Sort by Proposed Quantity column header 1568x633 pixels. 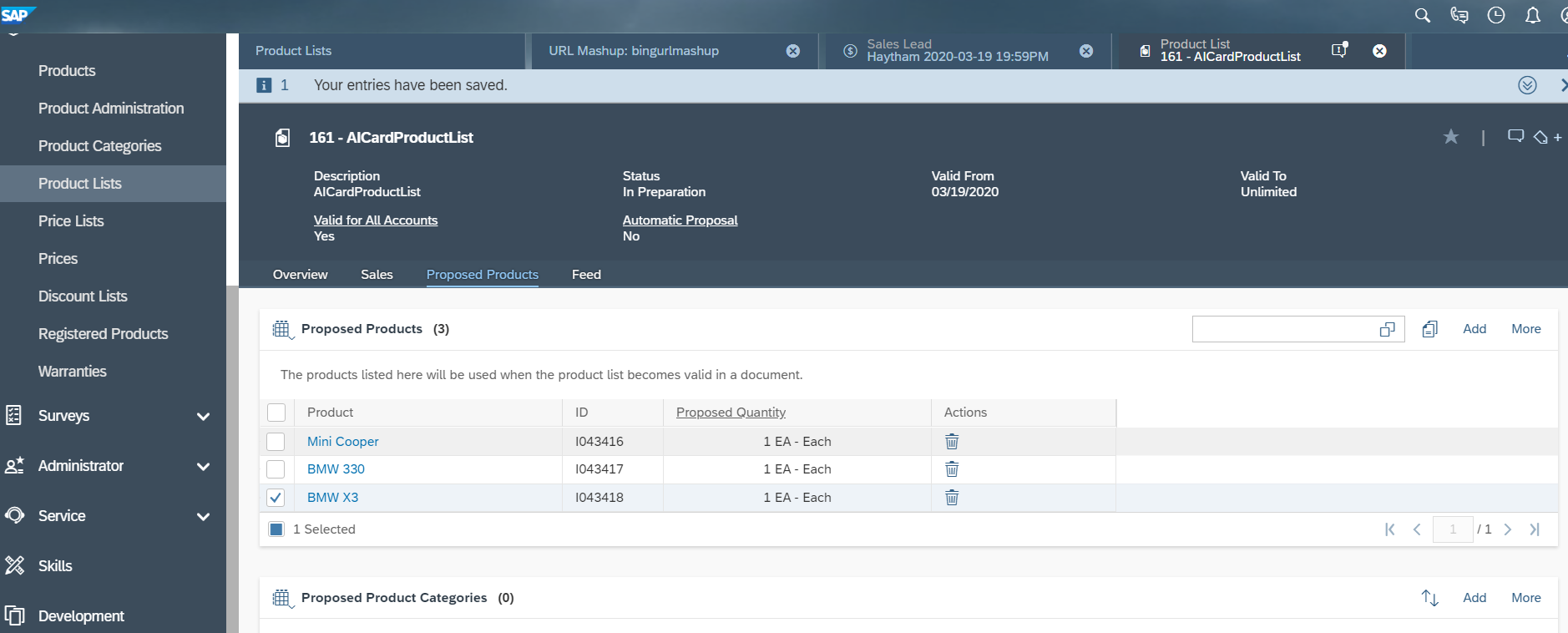[731, 413]
